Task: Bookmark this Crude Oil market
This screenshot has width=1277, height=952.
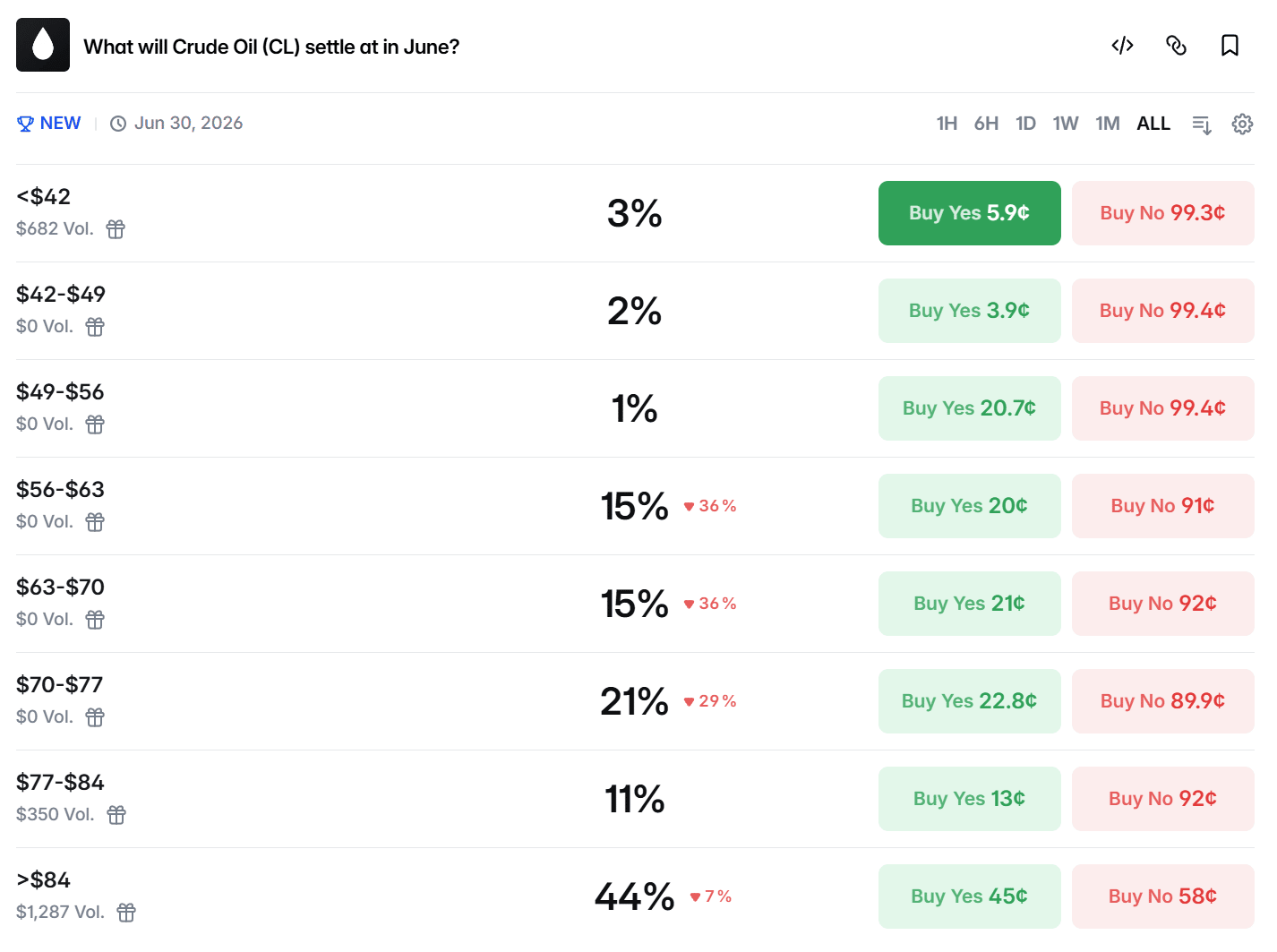Action: click(1230, 46)
